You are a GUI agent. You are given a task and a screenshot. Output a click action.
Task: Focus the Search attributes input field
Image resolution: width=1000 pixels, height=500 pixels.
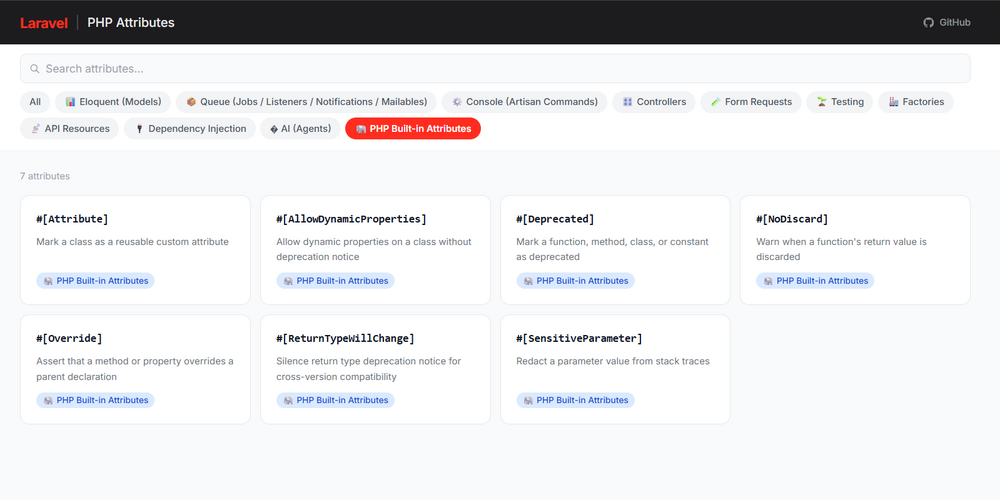coord(500,69)
